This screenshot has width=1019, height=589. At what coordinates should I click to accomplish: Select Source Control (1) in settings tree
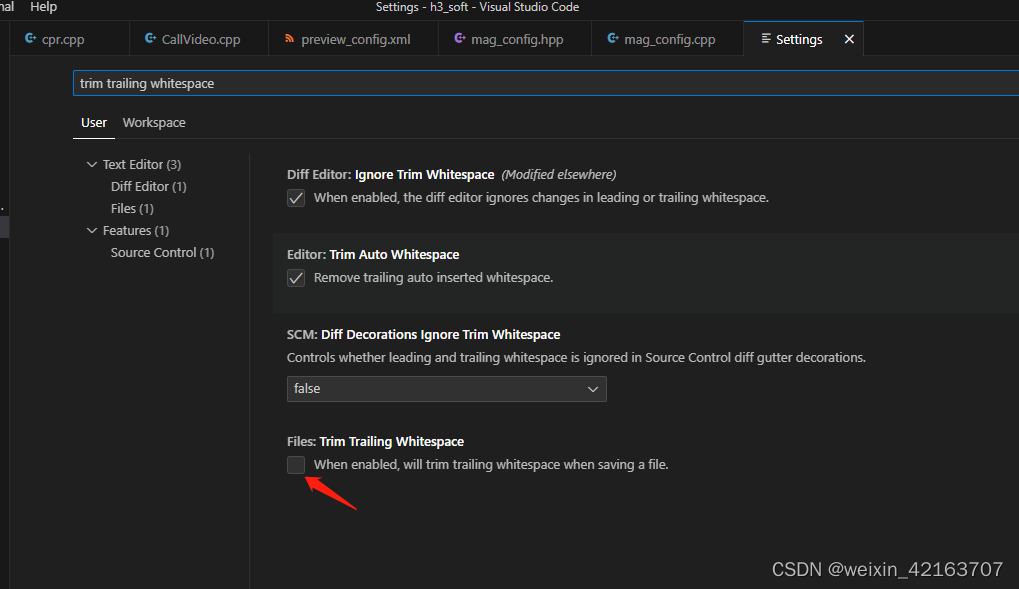[162, 252]
